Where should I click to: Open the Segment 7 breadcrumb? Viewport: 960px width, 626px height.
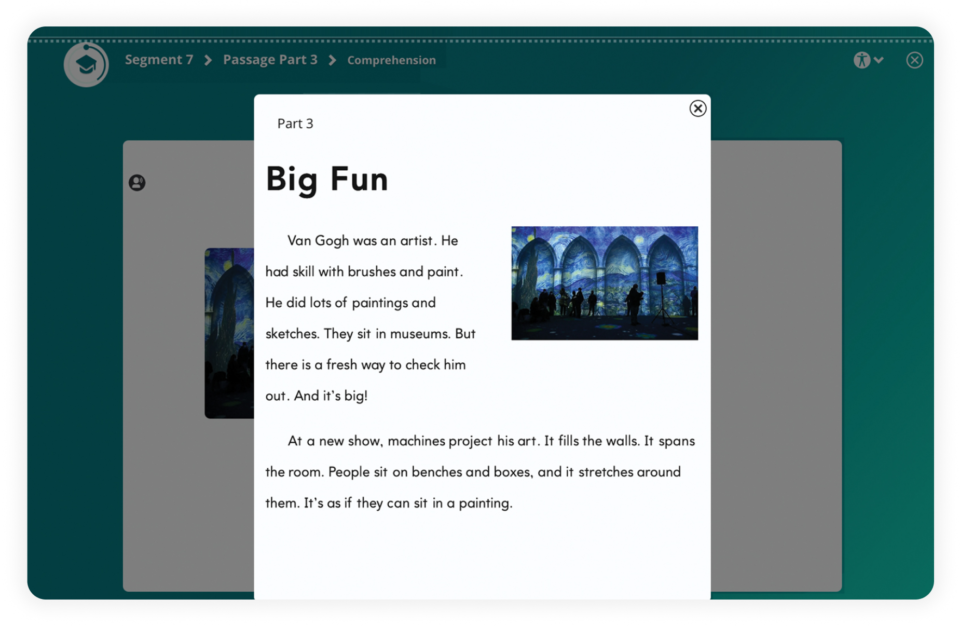coord(159,60)
